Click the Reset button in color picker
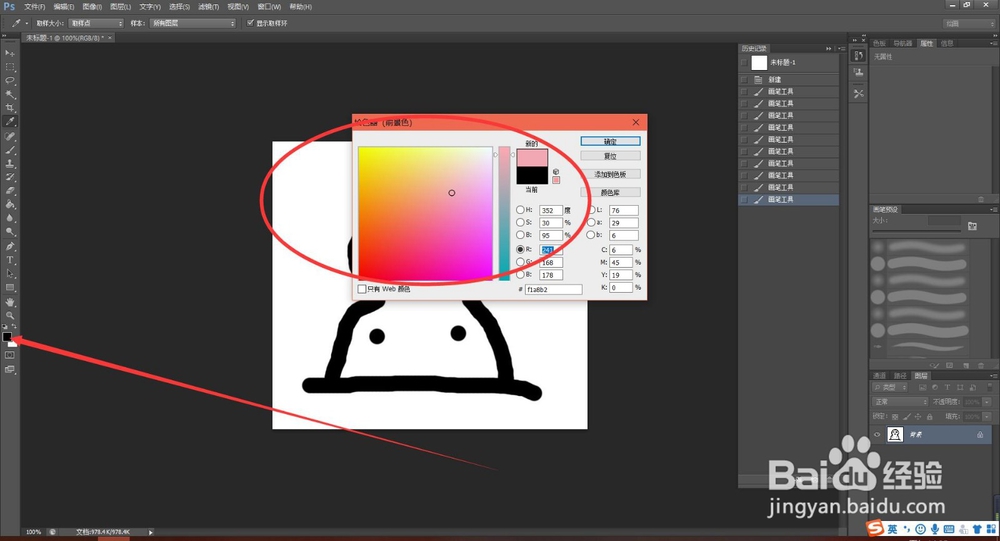This screenshot has height=541, width=1000. [610, 156]
